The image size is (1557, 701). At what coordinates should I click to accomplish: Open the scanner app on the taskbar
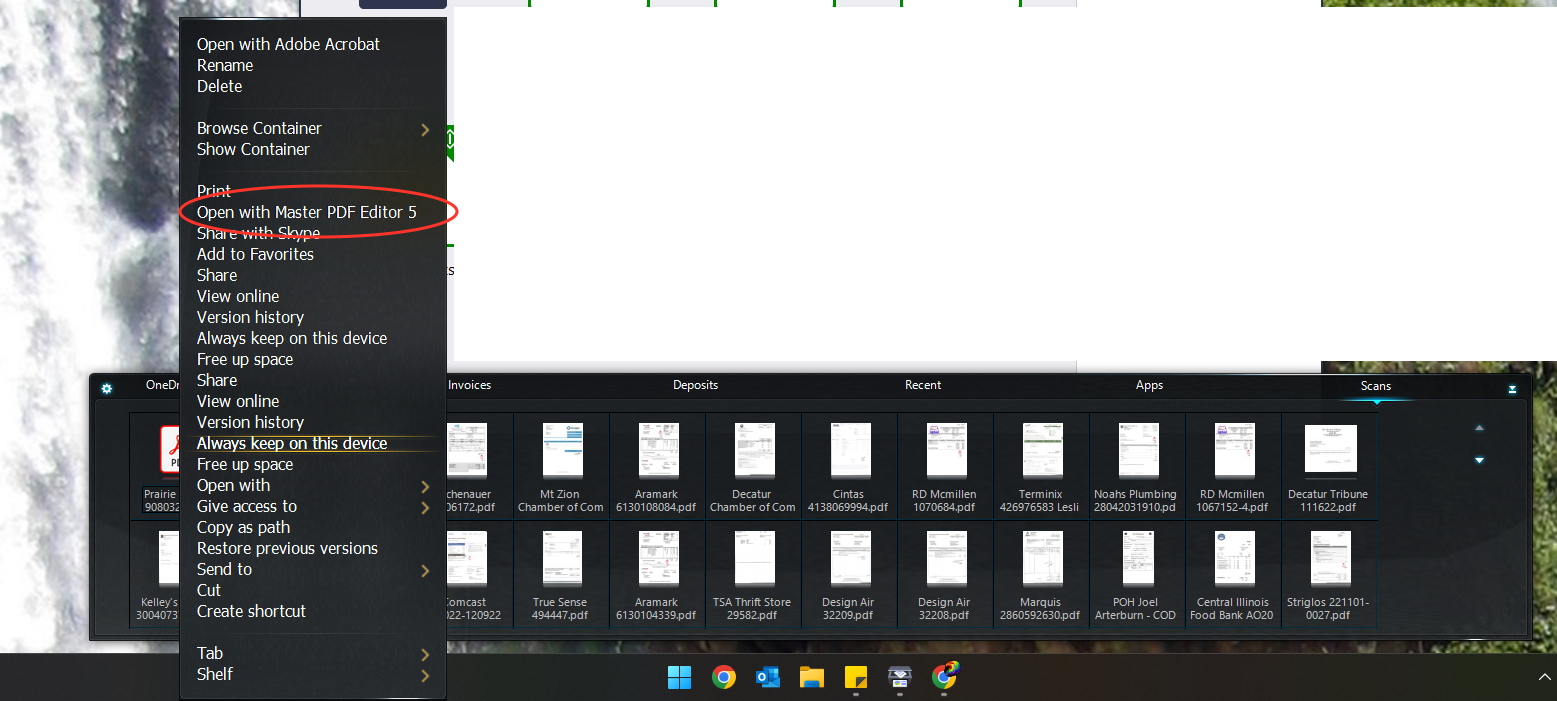tap(899, 678)
